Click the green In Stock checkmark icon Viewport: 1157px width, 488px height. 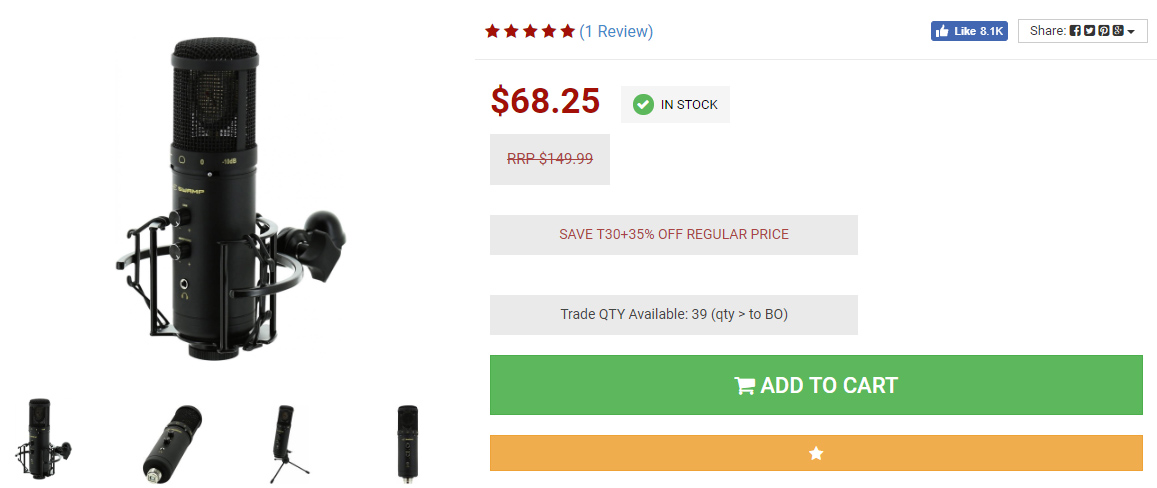pos(643,104)
